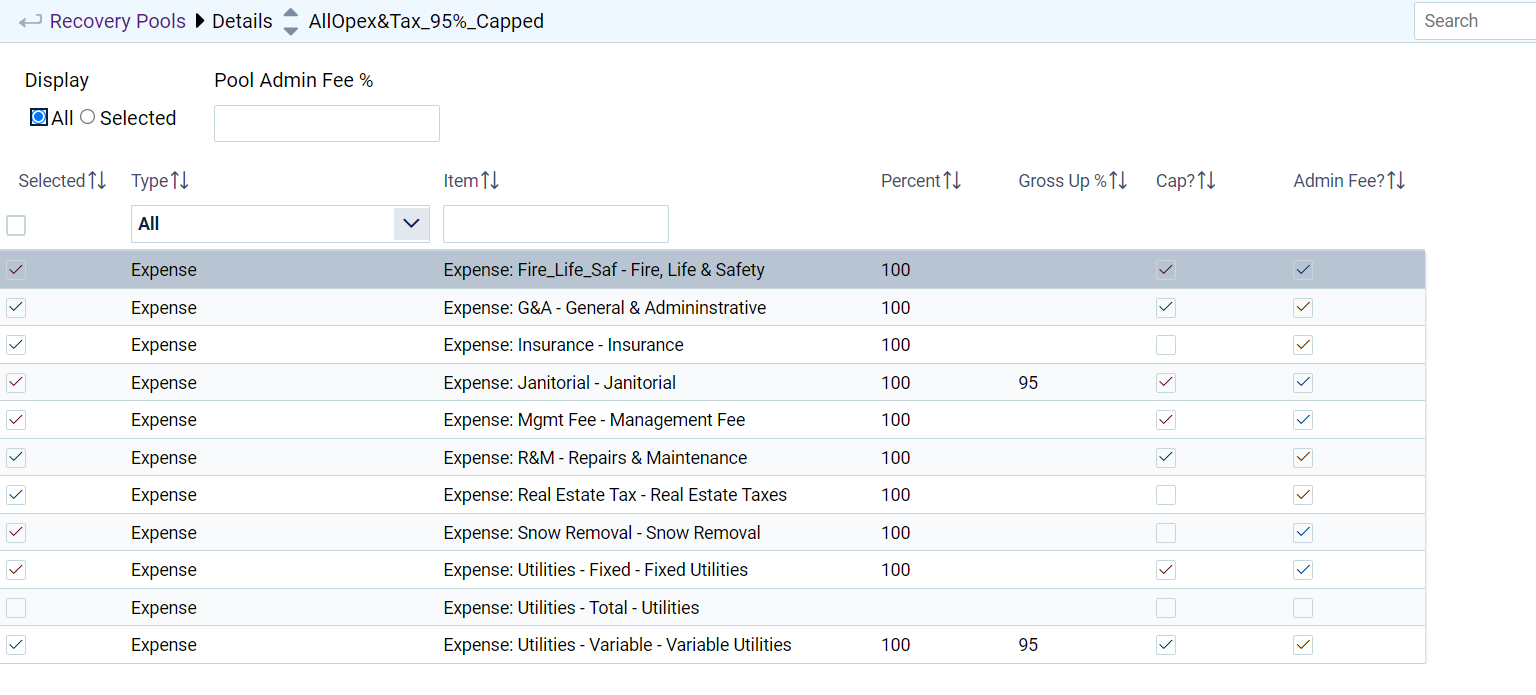
Task: Toggle Cap? for Variable Utilities row
Action: click(x=1166, y=645)
